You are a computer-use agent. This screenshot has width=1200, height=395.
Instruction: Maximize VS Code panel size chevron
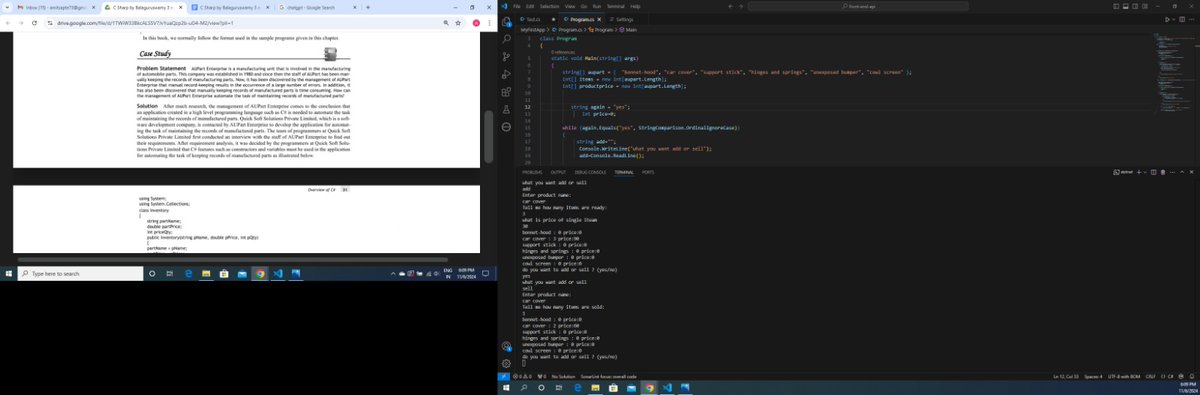pyautogui.click(x=1182, y=172)
